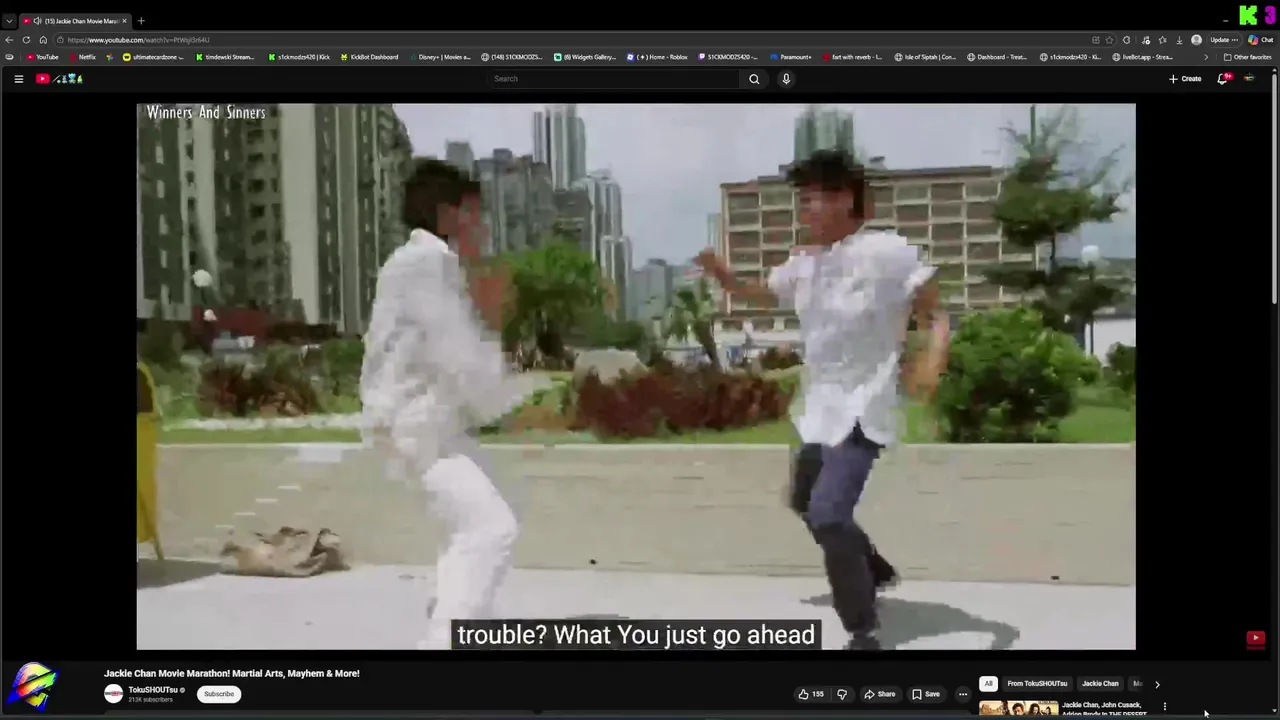Open the Netflix bookmark

point(82,57)
